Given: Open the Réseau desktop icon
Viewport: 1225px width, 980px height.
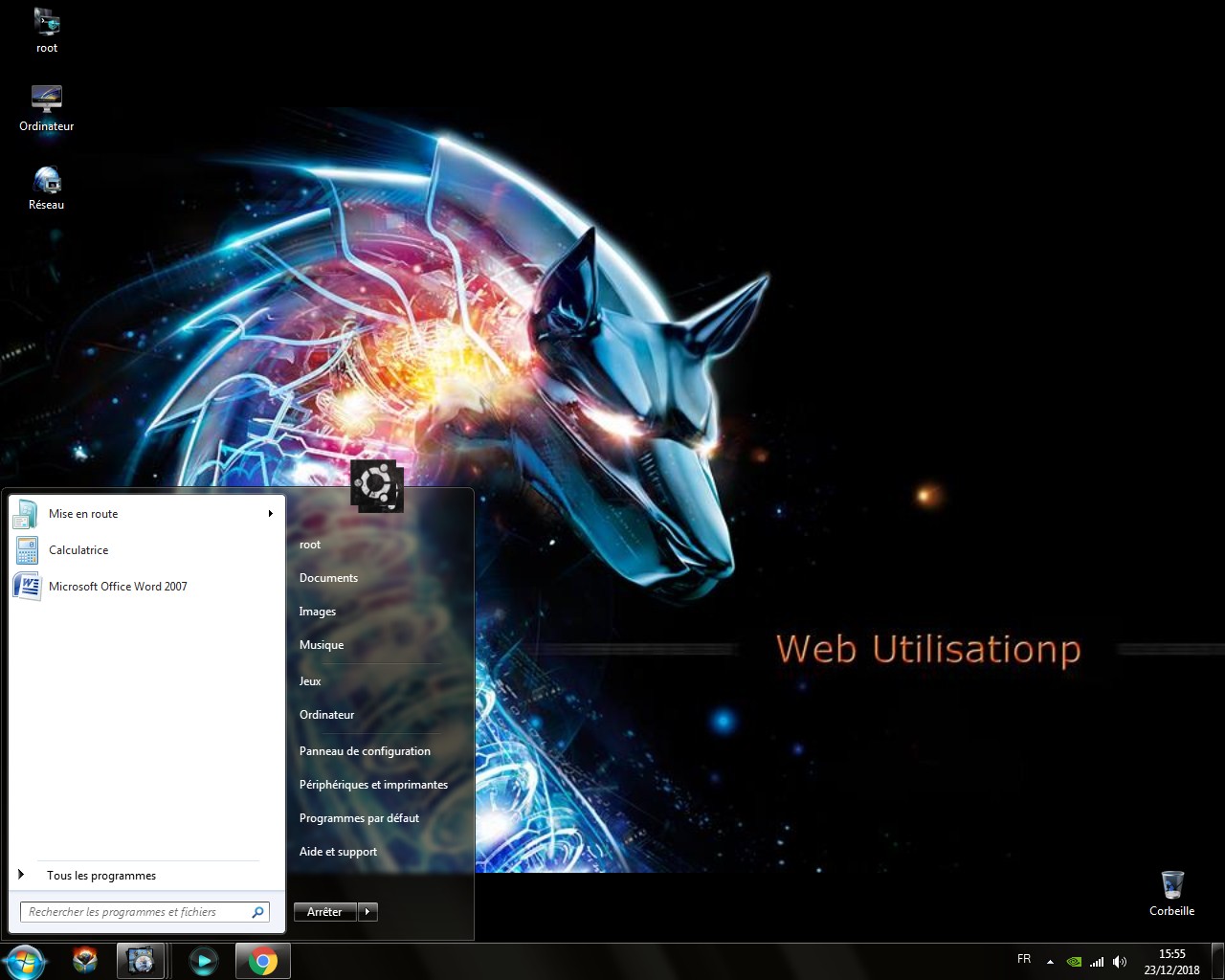Looking at the screenshot, I should pyautogui.click(x=46, y=188).
